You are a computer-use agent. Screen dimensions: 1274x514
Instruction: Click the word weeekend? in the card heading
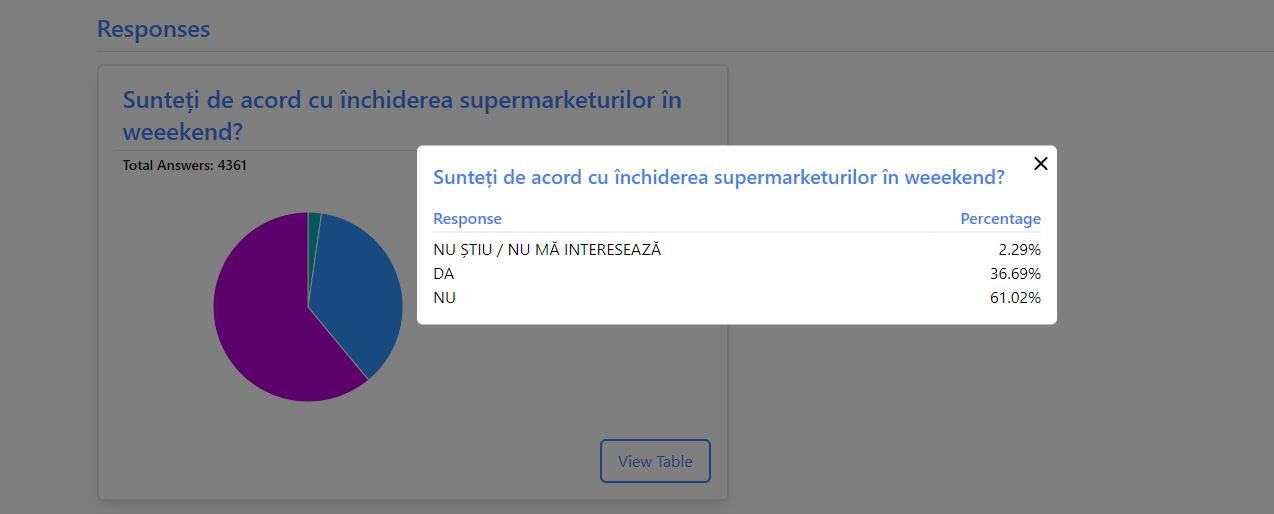click(x=183, y=132)
